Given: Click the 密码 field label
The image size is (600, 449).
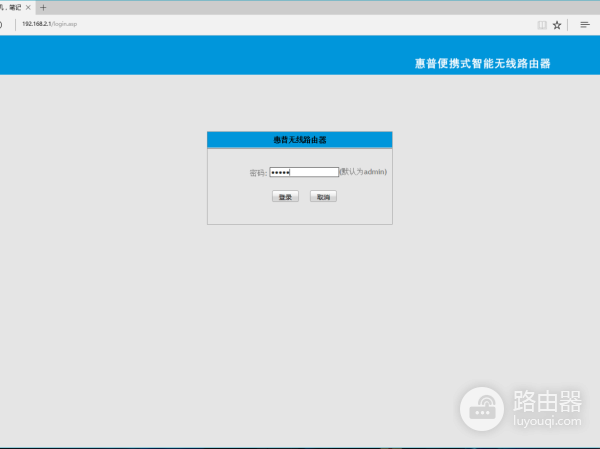Looking at the screenshot, I should pyautogui.click(x=258, y=173).
